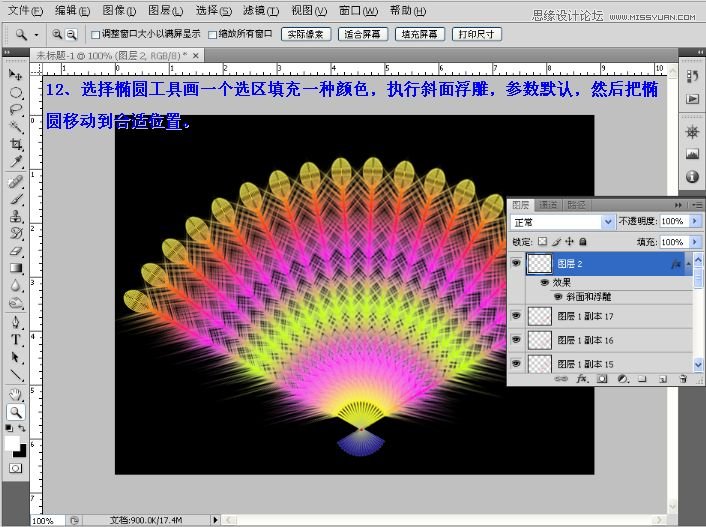Select the Sponge tool
The image size is (706, 527).
15,303
